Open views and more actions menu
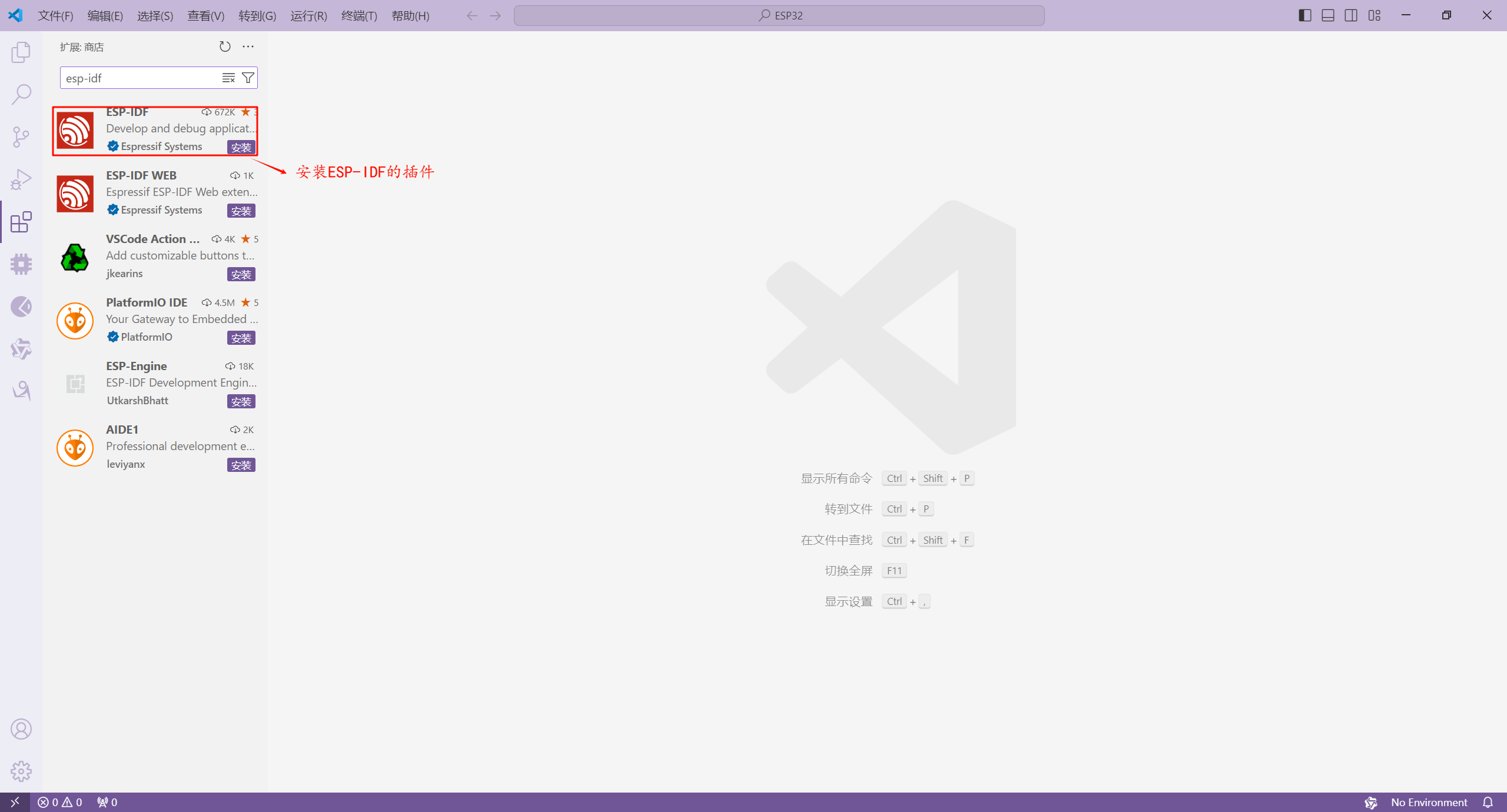Viewport: 1507px width, 812px height. click(x=248, y=46)
